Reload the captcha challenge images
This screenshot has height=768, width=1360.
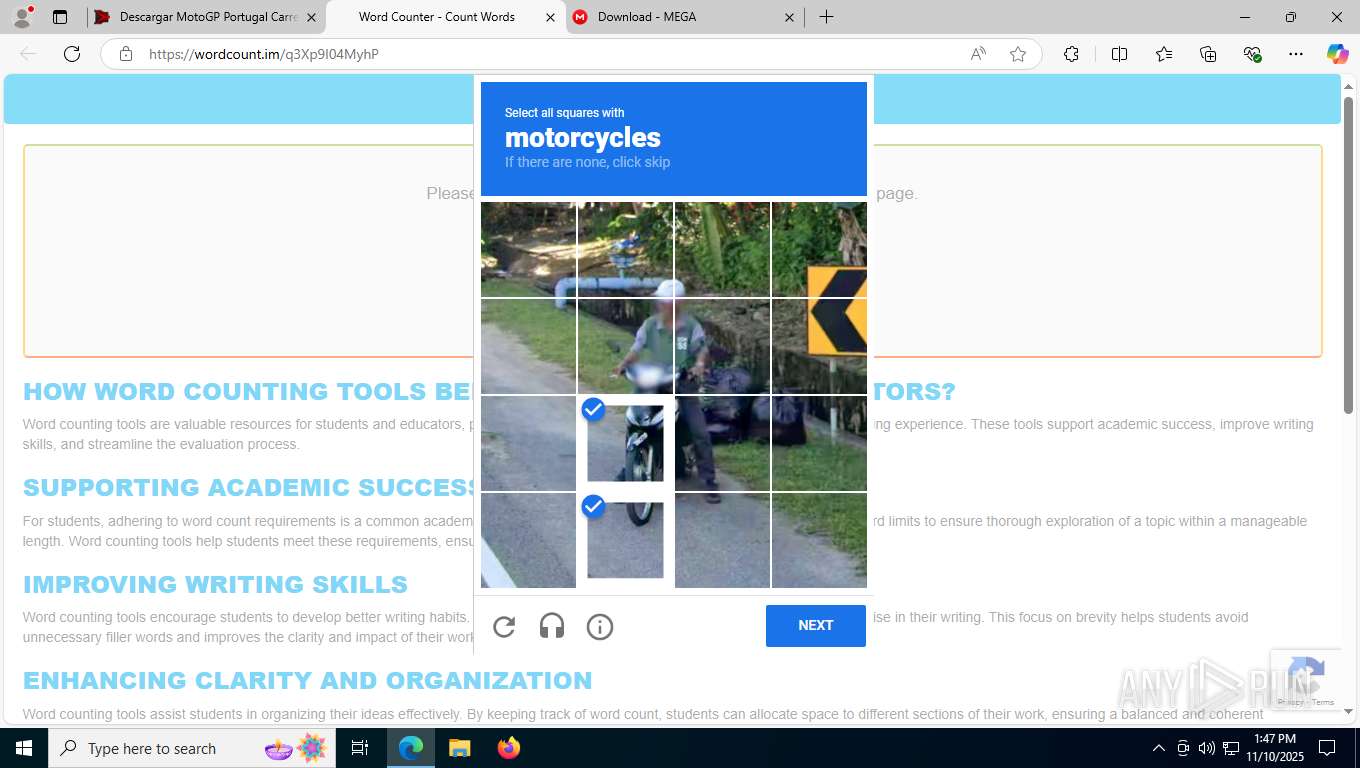coord(504,627)
